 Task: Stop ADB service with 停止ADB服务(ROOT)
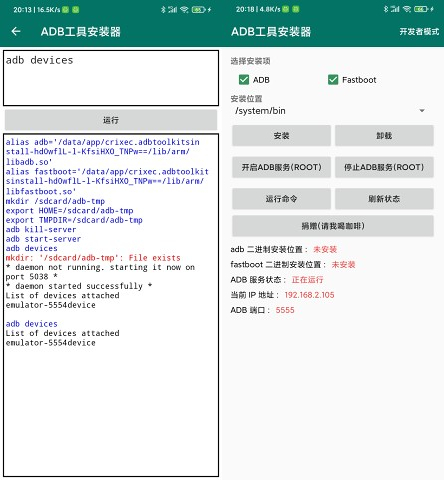[384, 167]
